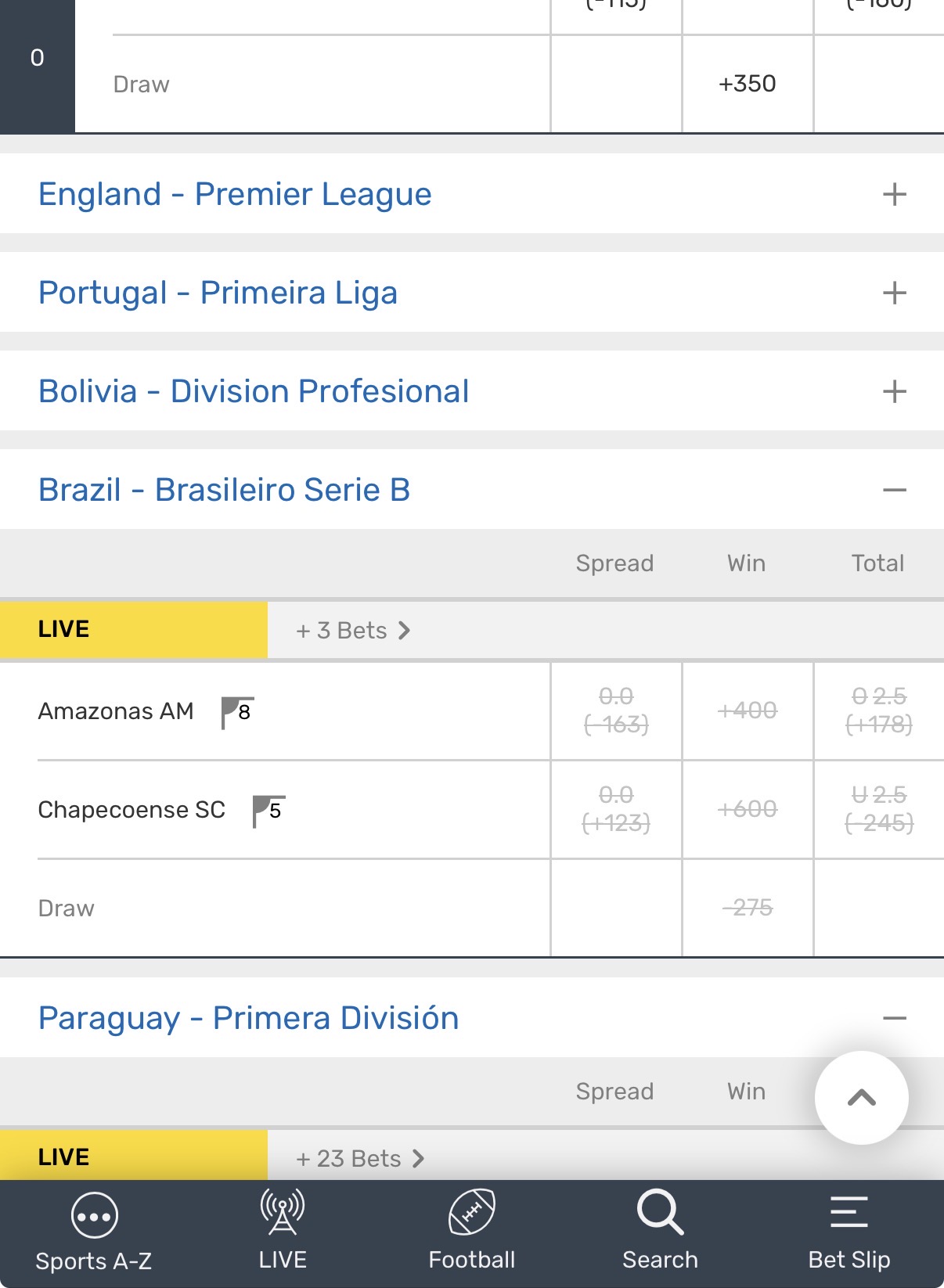Open the Football icon in bottom bar
Image resolution: width=944 pixels, height=1288 pixels.
pos(472,1213)
